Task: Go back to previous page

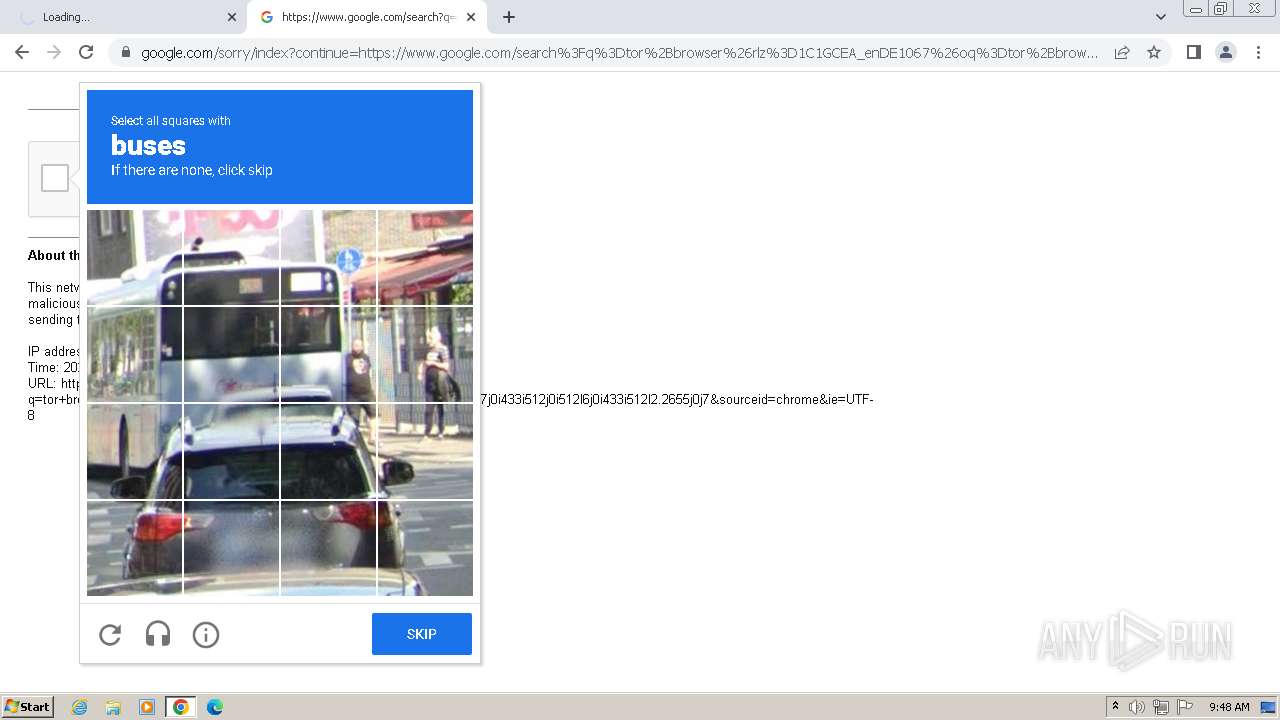Action: pos(22,52)
